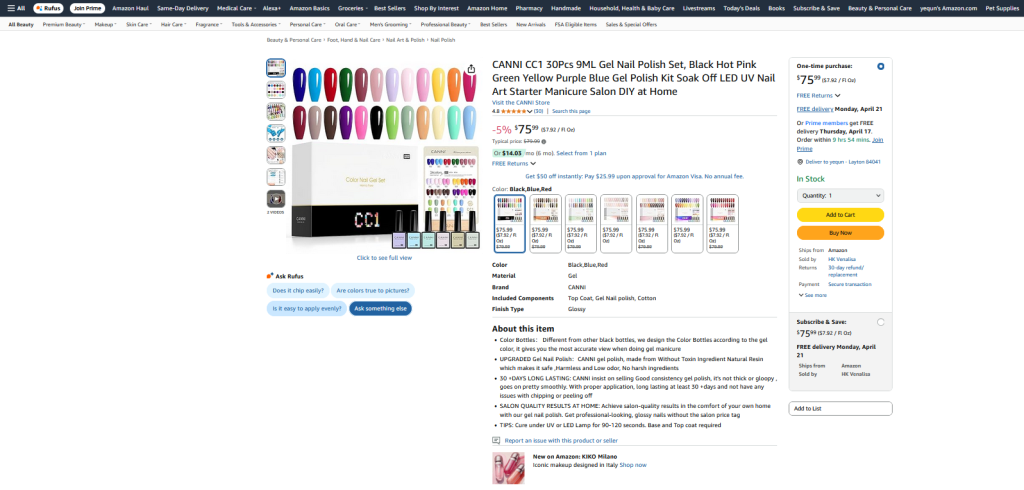Expand the See more seller details
Screen dimensions: 1024x490
pyautogui.click(x=812, y=295)
